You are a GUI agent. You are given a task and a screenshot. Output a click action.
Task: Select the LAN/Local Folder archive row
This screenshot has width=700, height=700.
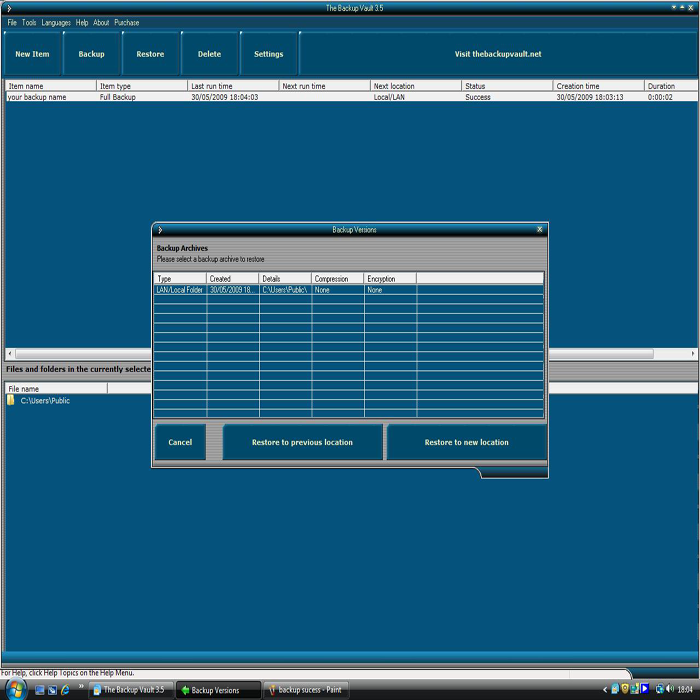pos(349,290)
